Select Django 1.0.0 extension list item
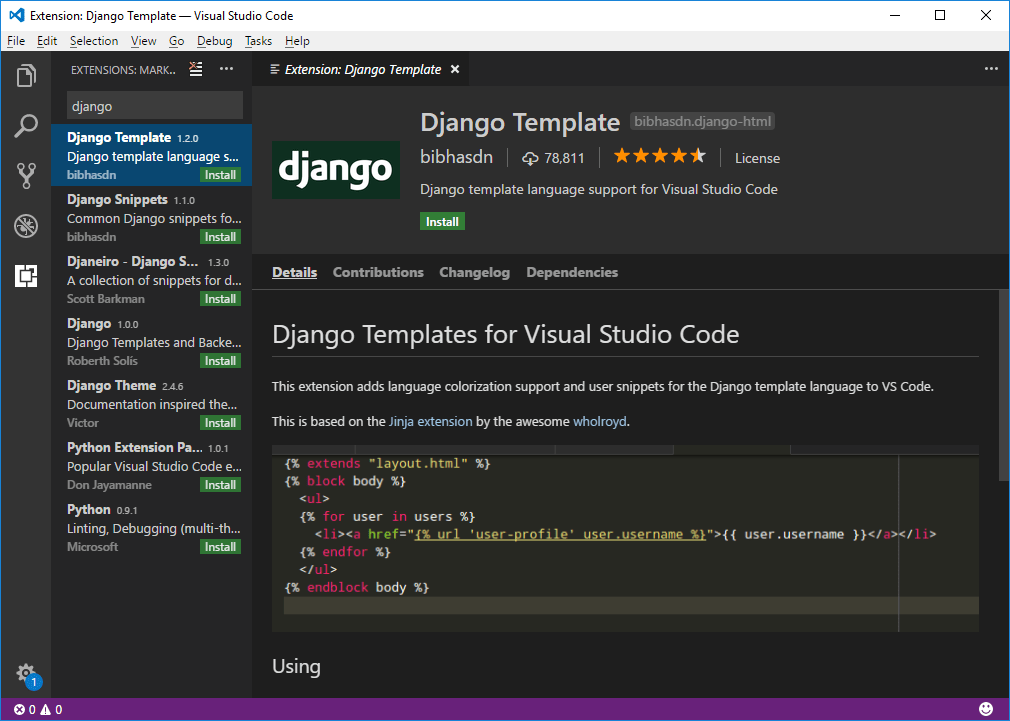1010x721 pixels. coord(151,341)
